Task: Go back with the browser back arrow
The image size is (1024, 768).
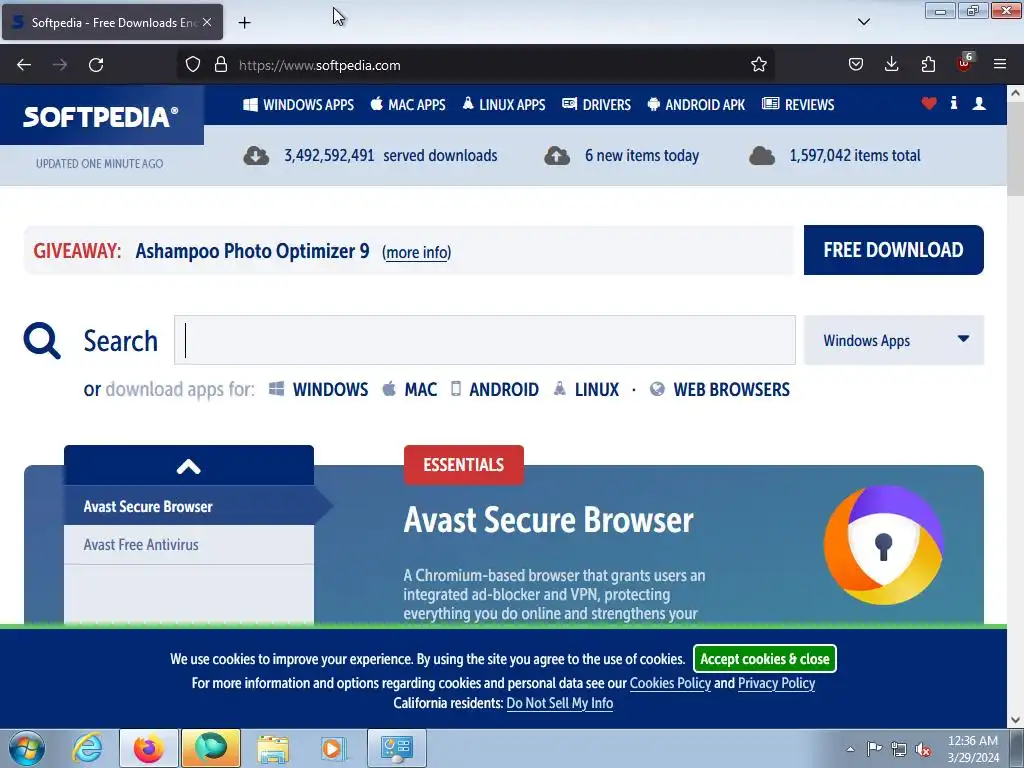Action: point(24,65)
